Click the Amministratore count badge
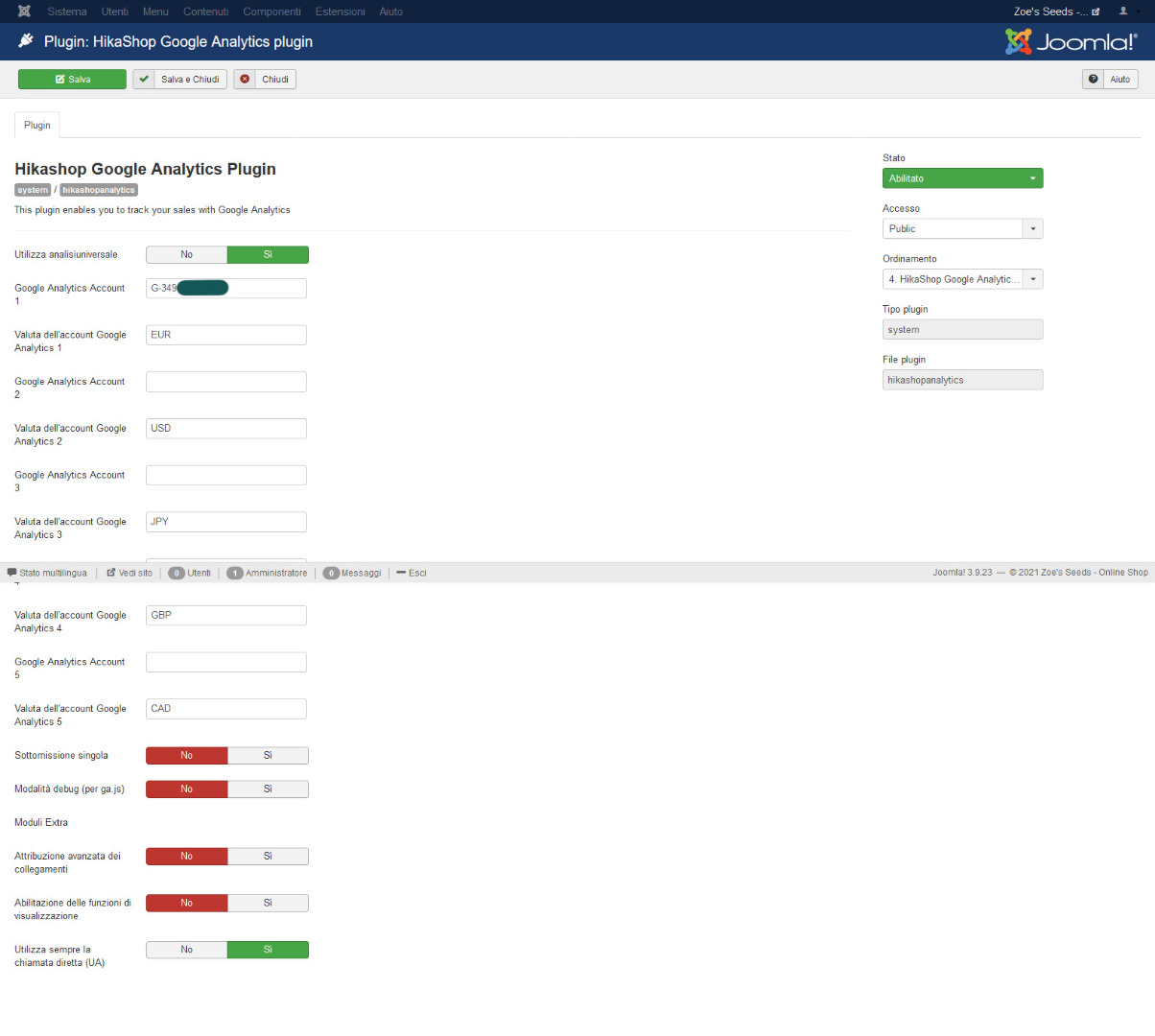The image size is (1155, 1036). pos(235,573)
